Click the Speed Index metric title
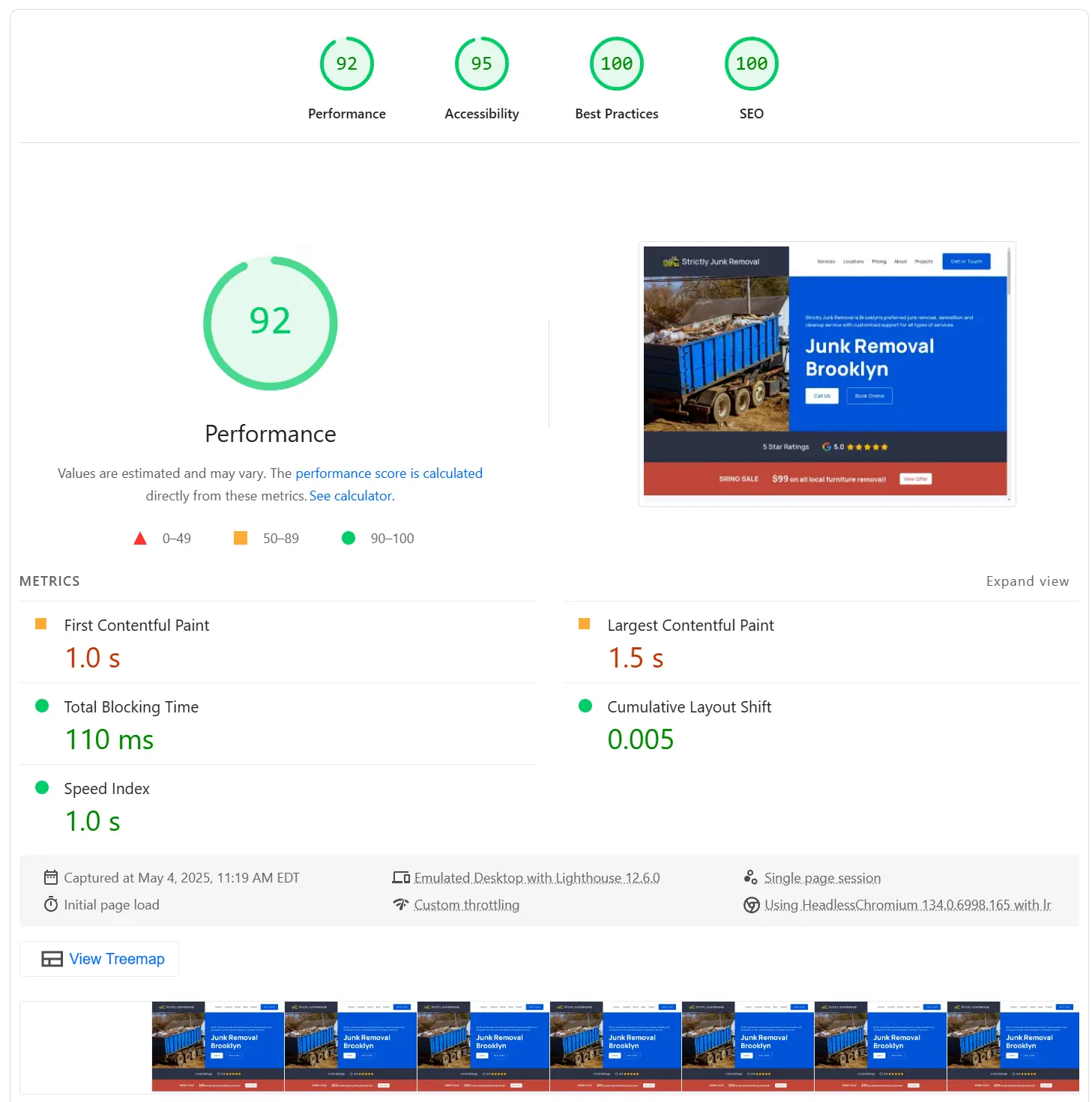This screenshot has width=1092, height=1102. [x=106, y=789]
